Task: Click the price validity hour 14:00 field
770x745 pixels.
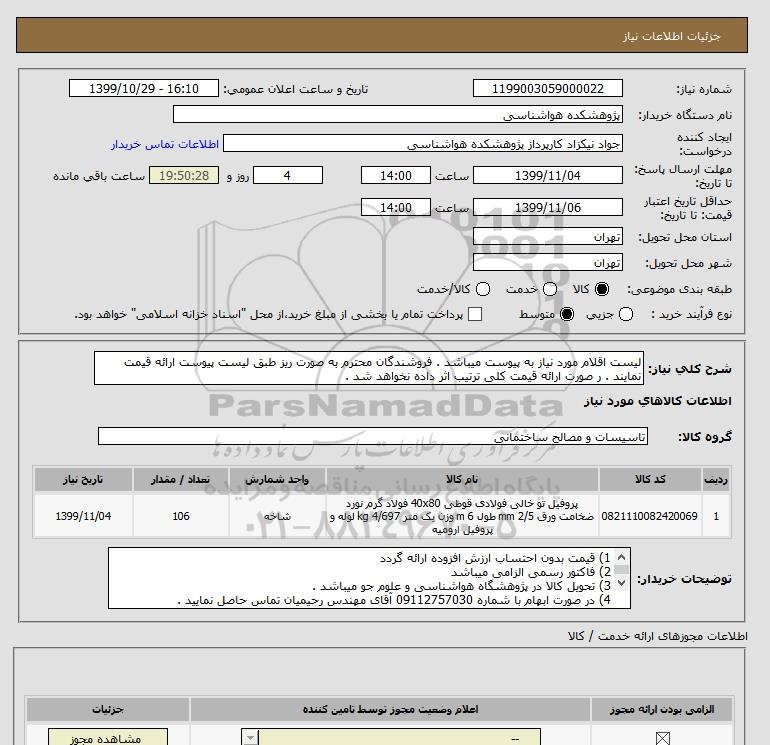Action: 396,207
